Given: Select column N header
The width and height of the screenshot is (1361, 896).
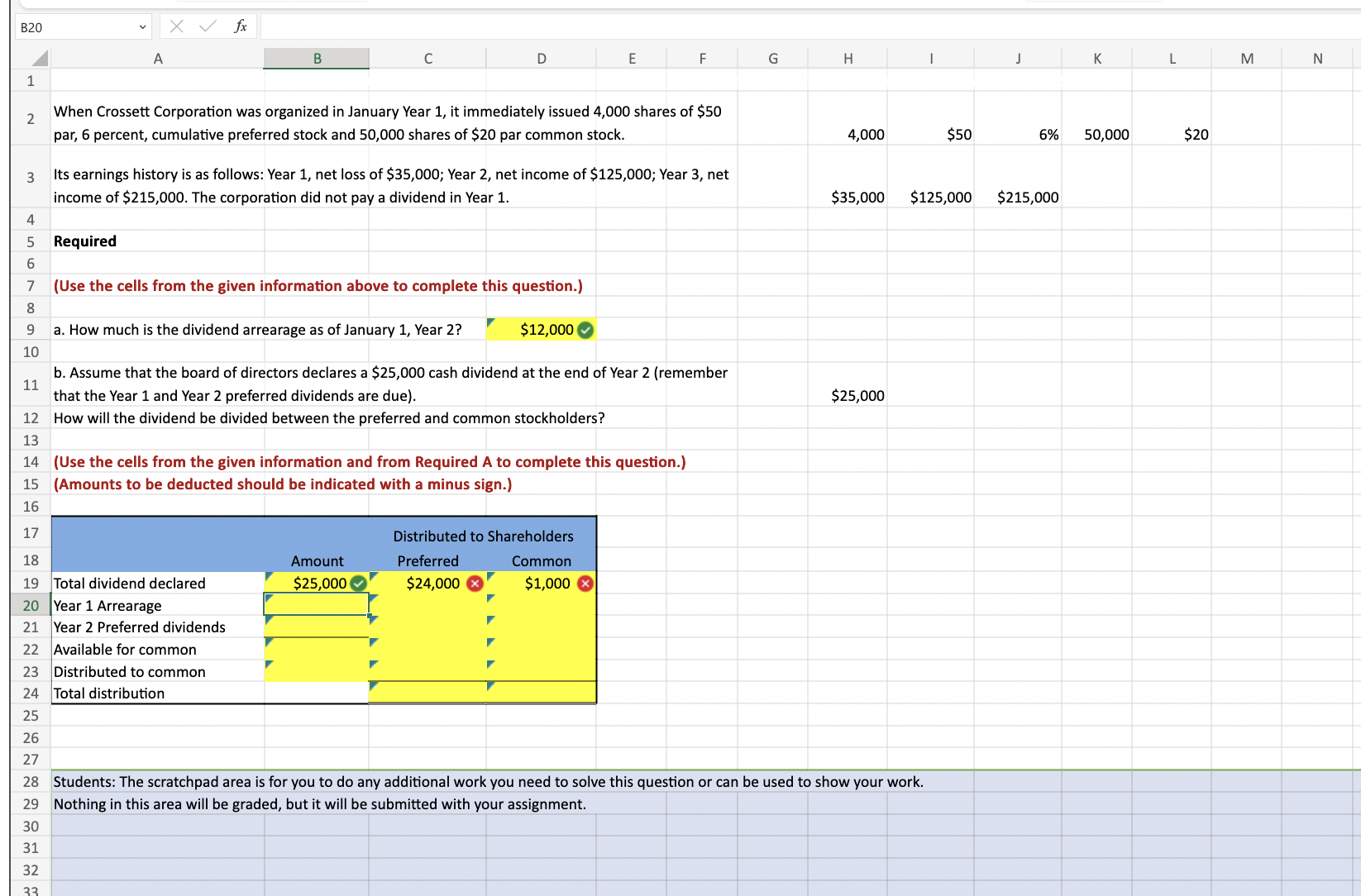Looking at the screenshot, I should click(x=1317, y=58).
